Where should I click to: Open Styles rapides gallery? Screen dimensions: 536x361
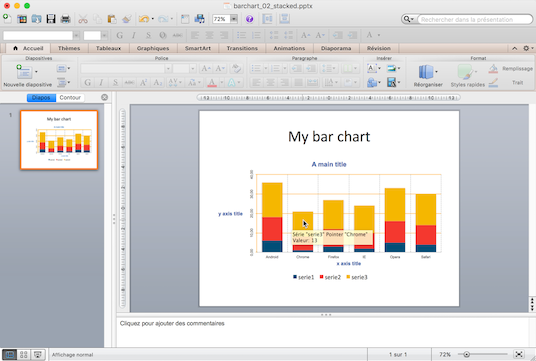(467, 76)
